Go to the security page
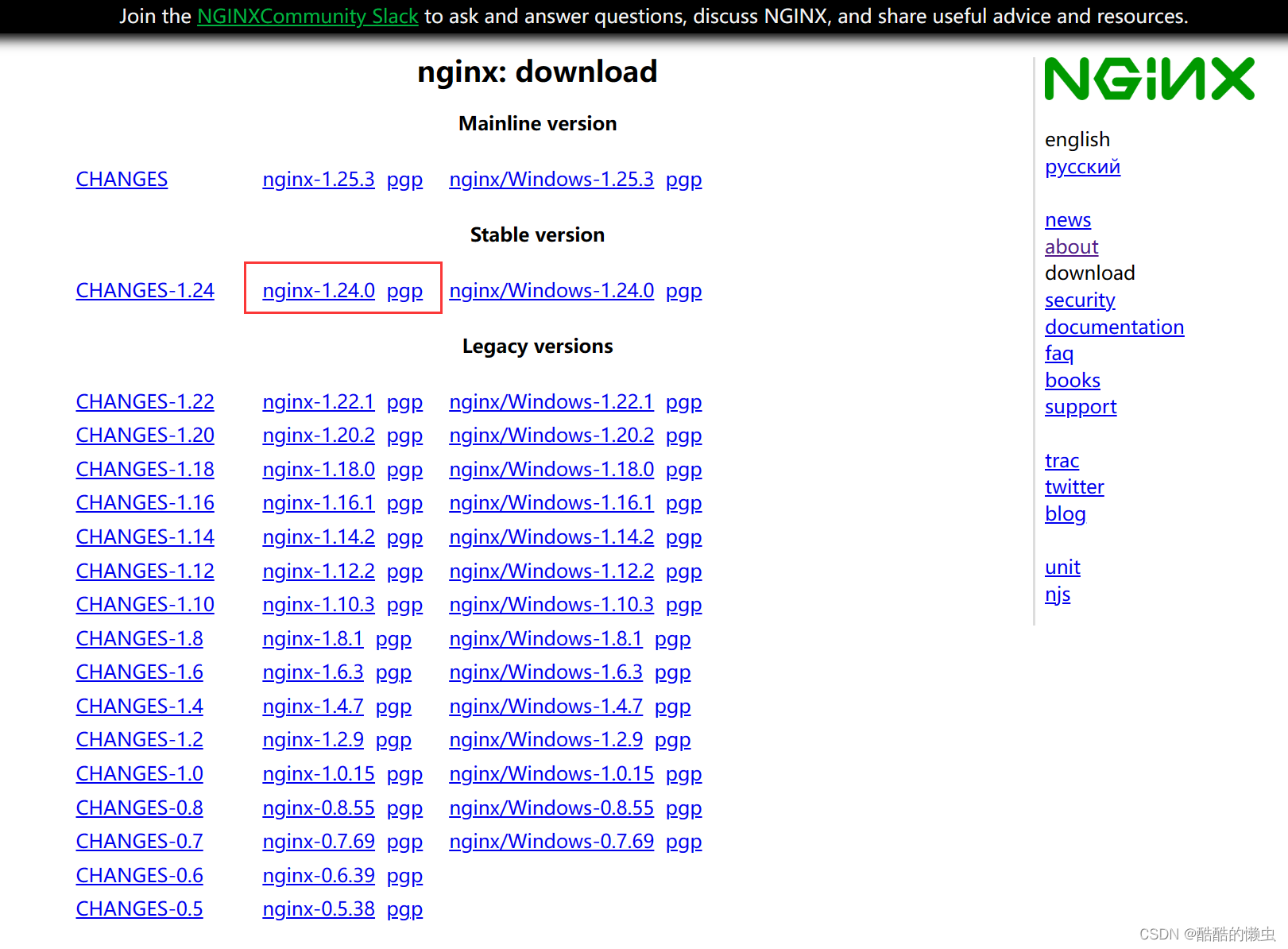1288x949 pixels. 1079,300
